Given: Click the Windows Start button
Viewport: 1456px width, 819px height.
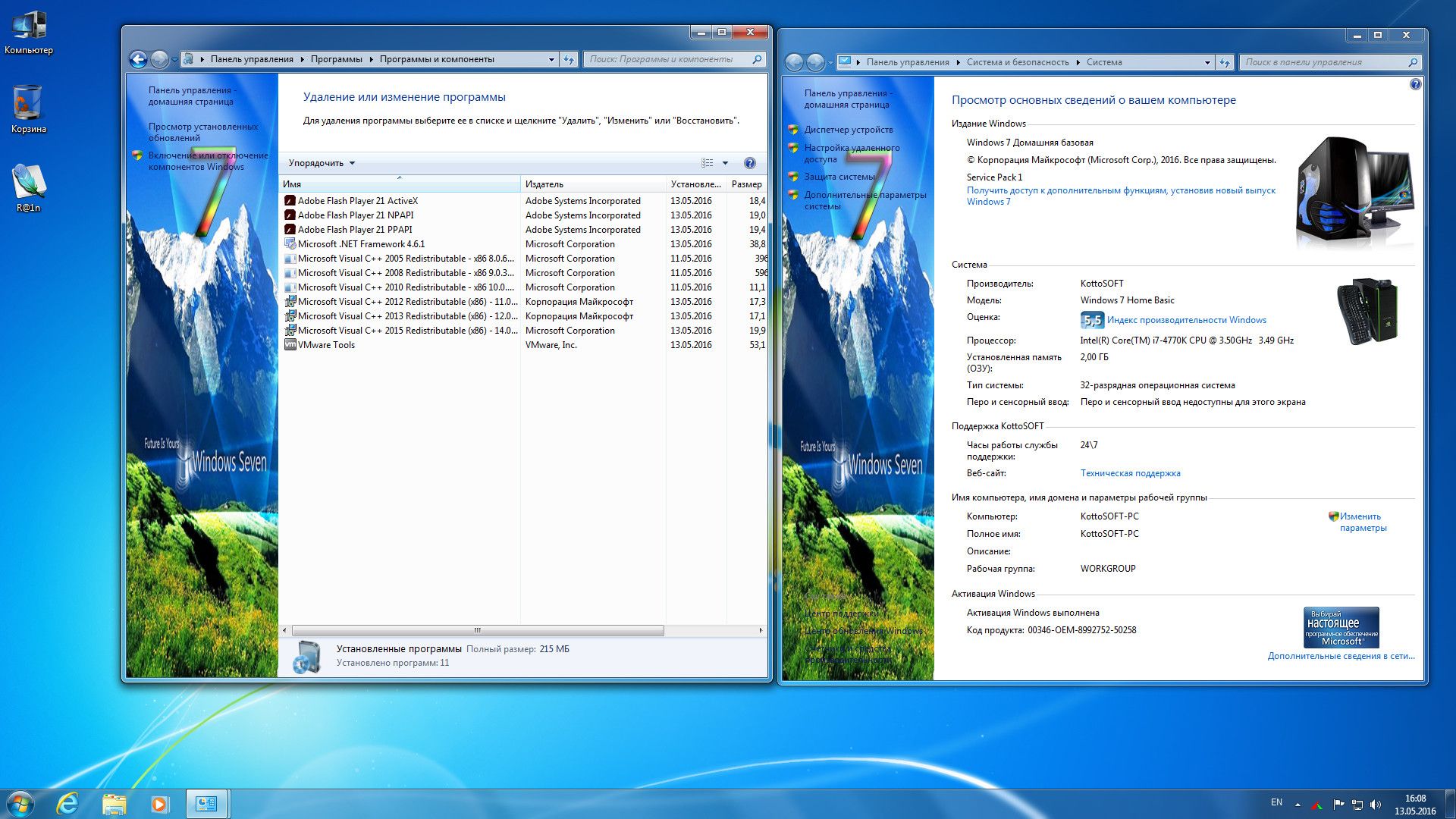Looking at the screenshot, I should tap(20, 804).
